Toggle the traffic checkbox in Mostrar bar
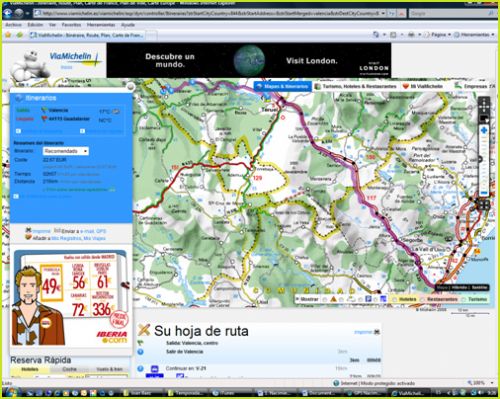Viewport: 500px width, 399px height. point(324,299)
